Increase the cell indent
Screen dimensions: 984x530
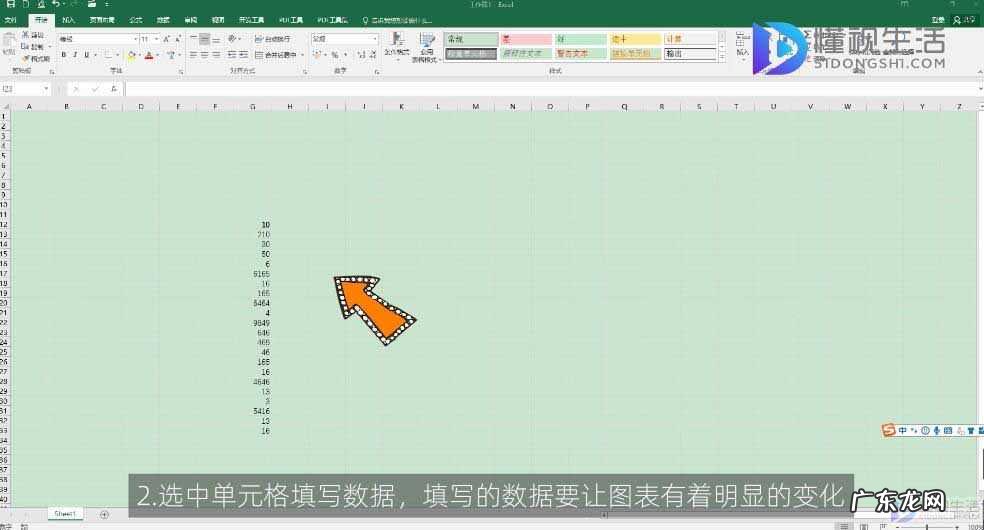click(x=243, y=55)
